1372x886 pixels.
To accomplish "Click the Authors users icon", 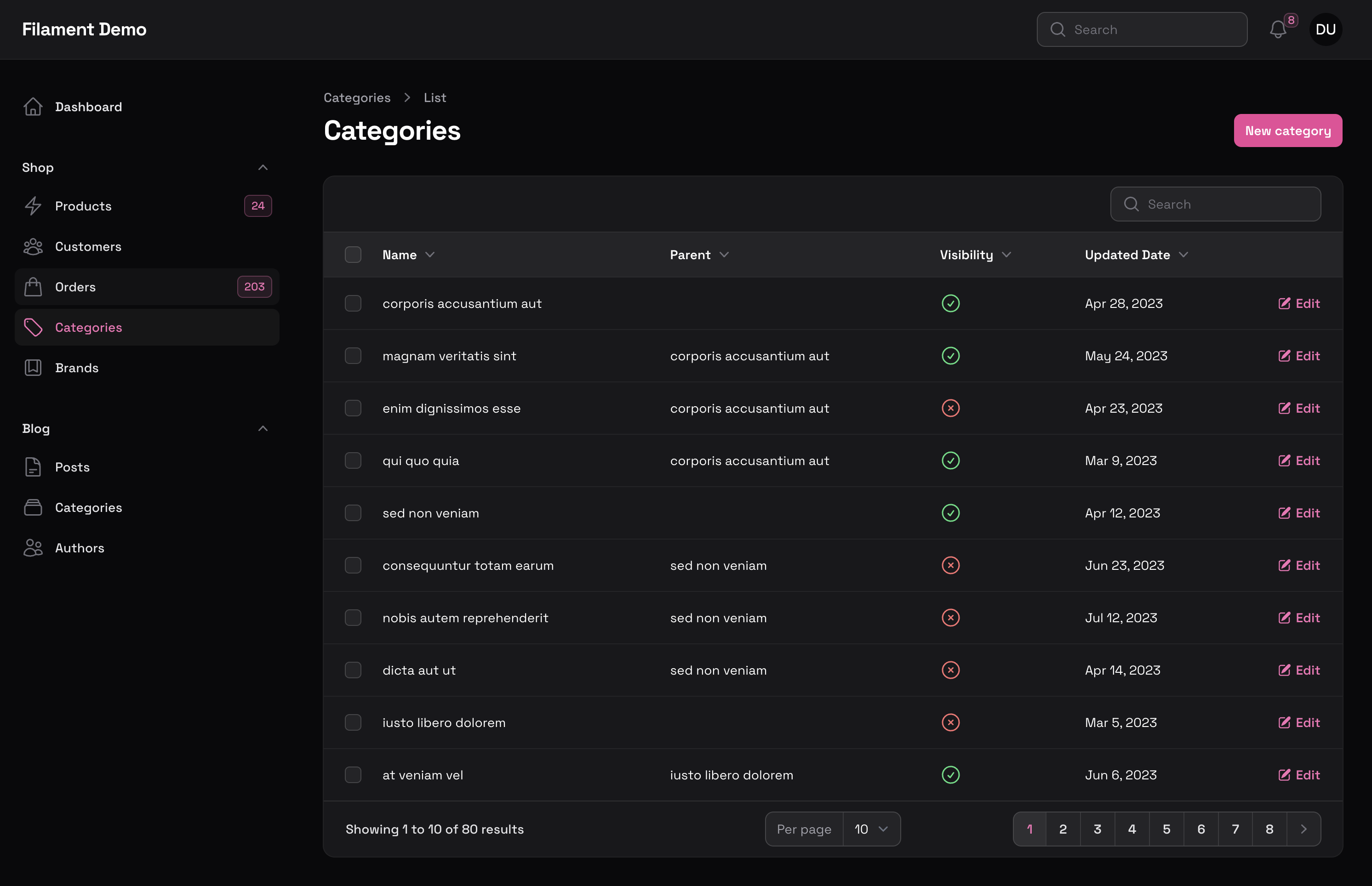I will (33, 548).
